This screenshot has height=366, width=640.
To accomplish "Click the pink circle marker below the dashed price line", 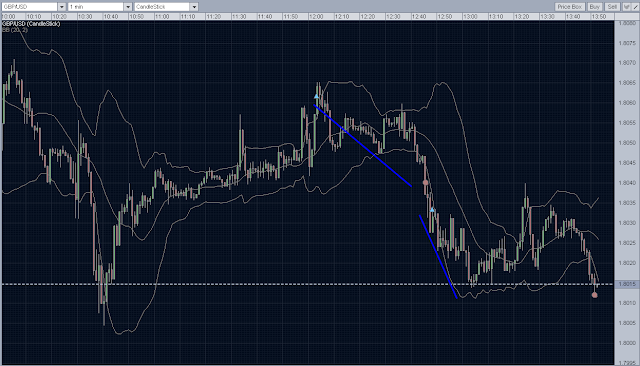I will pyautogui.click(x=595, y=295).
